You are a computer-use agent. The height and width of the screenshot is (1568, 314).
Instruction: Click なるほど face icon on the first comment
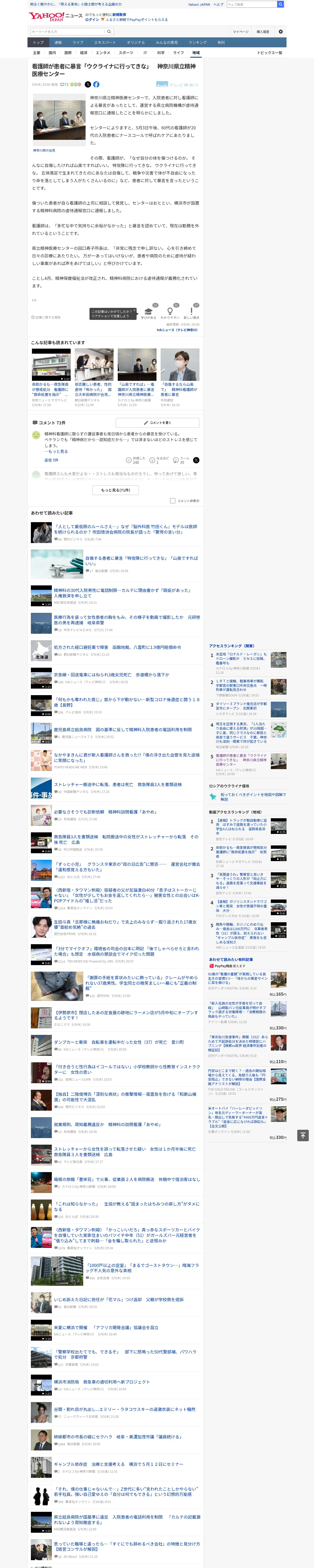(153, 460)
